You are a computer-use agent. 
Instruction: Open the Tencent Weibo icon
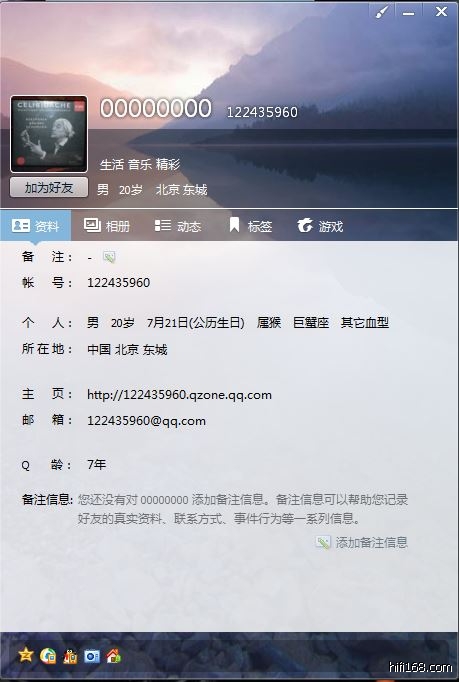(48, 655)
